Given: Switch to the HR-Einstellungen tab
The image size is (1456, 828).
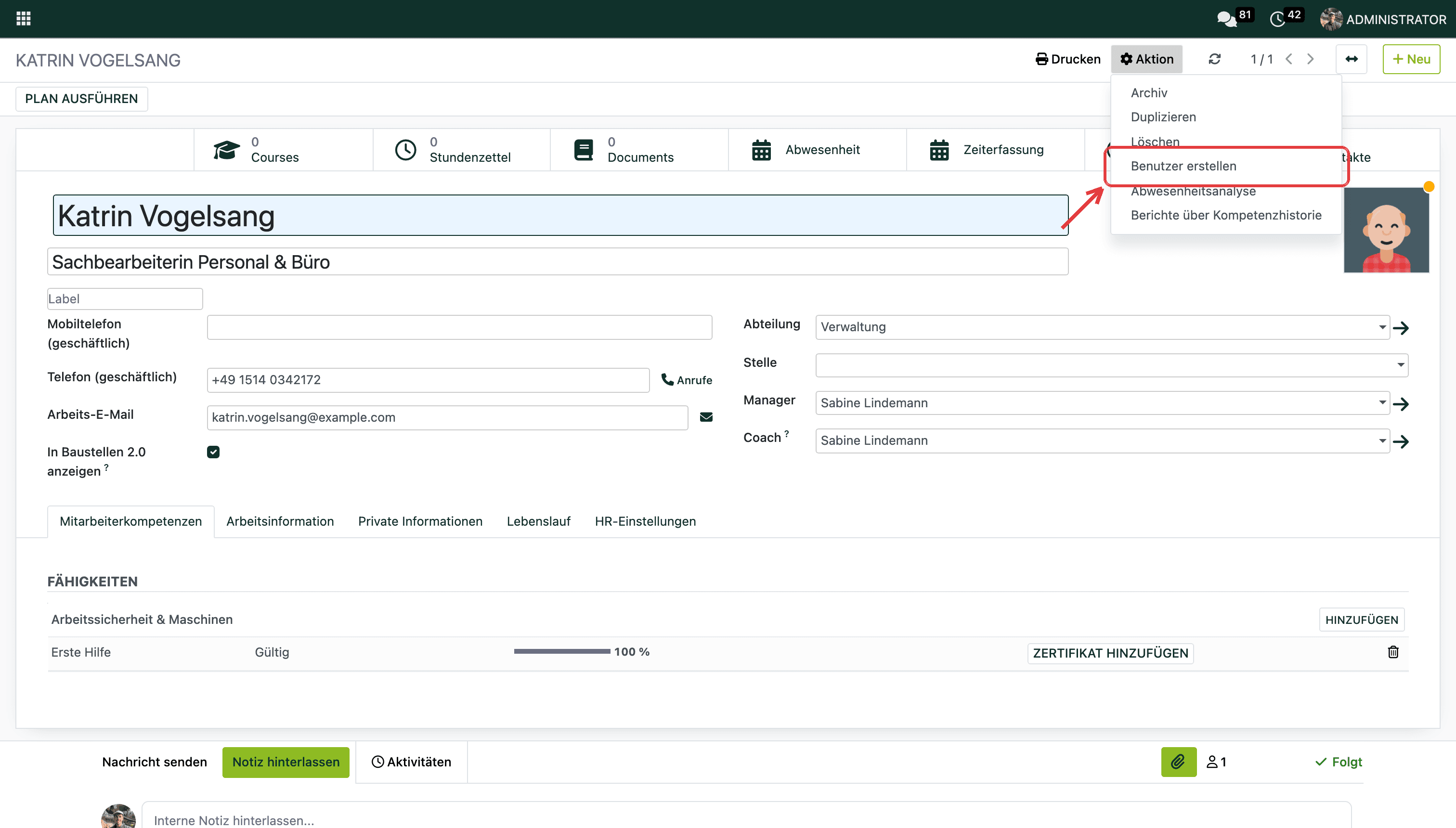Looking at the screenshot, I should click(x=645, y=521).
